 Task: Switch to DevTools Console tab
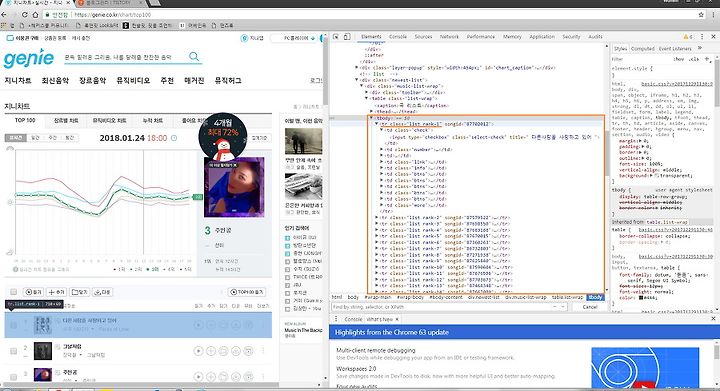(x=398, y=37)
